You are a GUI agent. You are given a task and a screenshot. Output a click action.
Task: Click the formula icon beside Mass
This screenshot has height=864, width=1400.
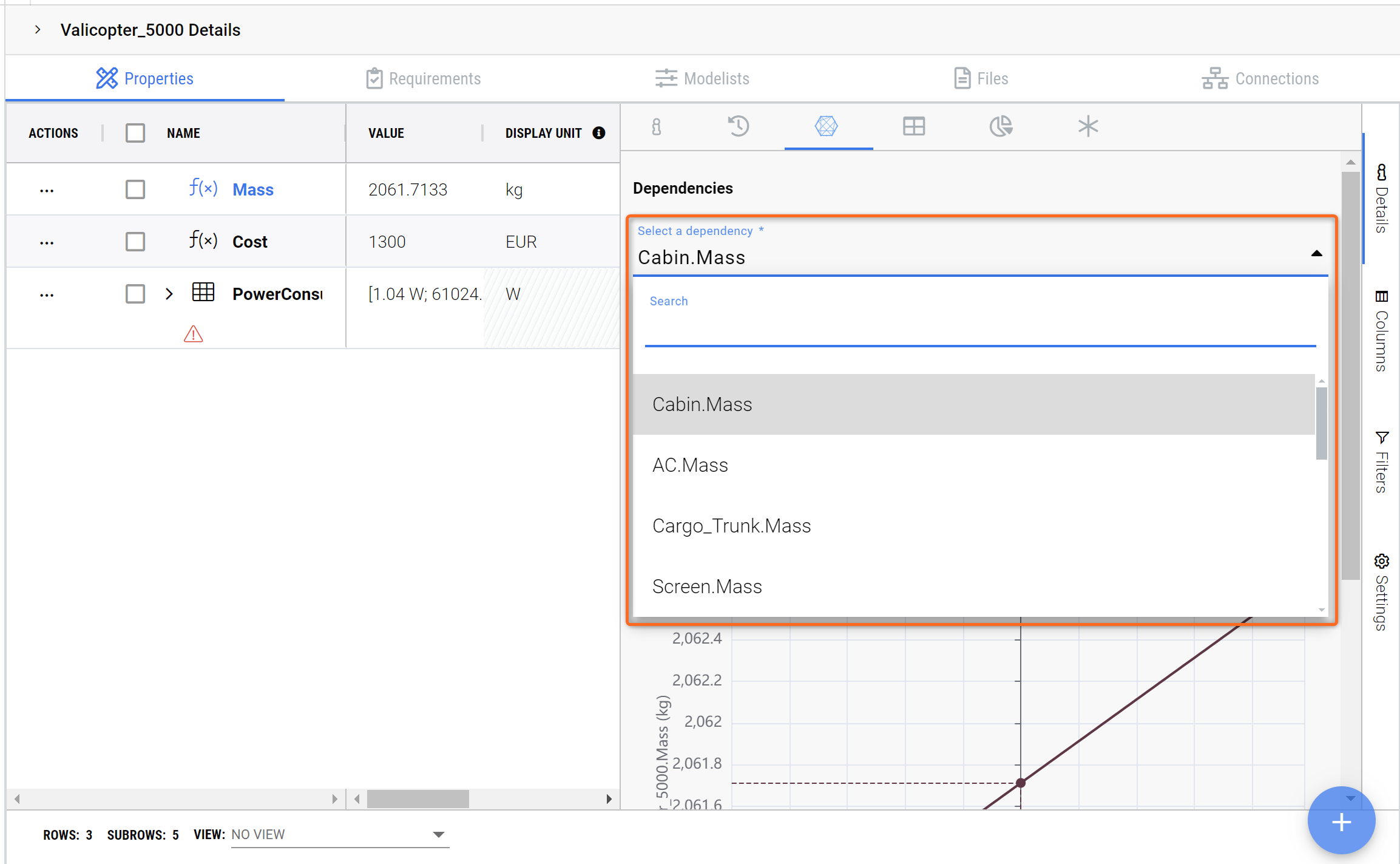203,188
